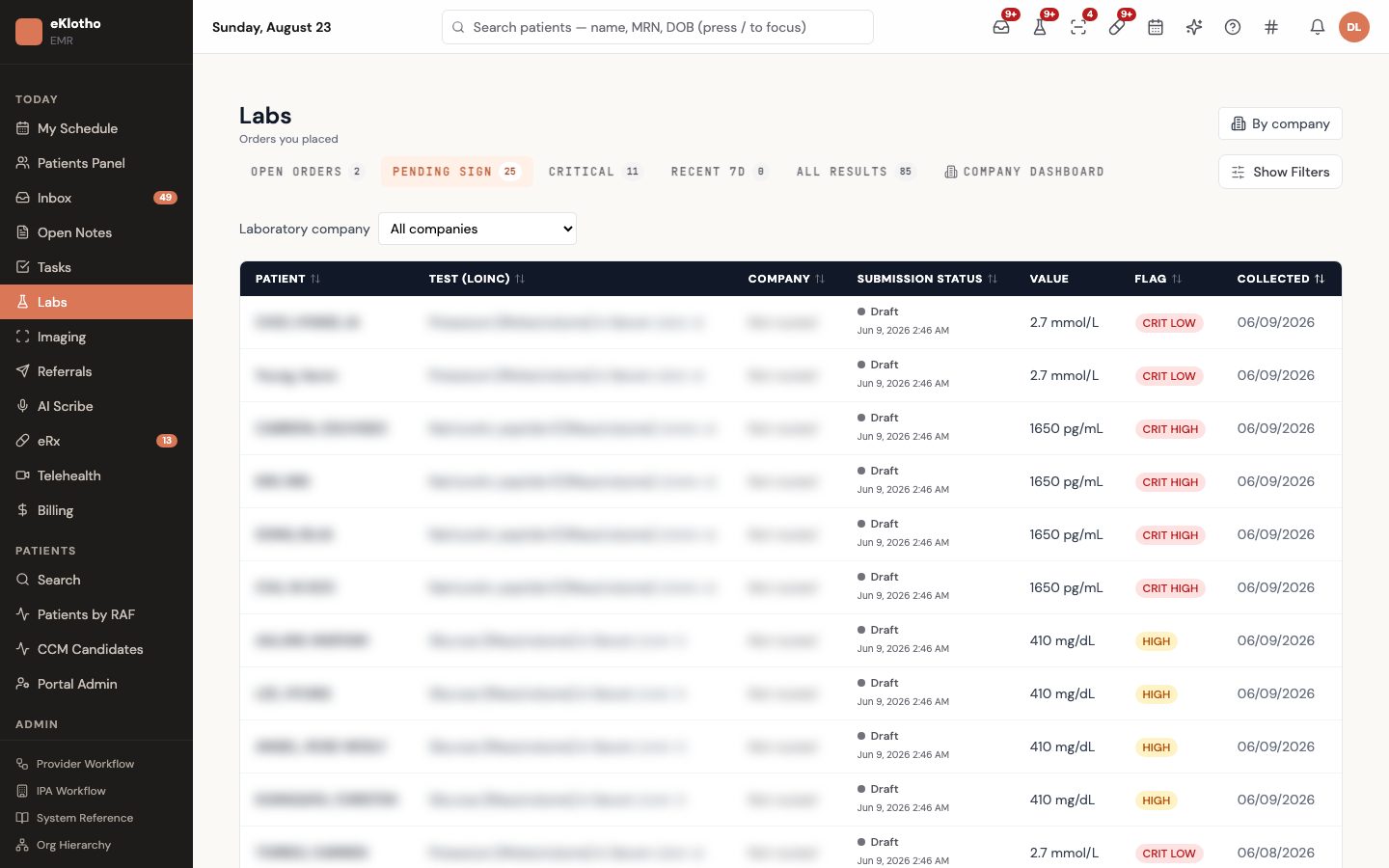The height and width of the screenshot is (868, 1389).
Task: Sort table by Test (LOINC) column
Action: tap(477, 279)
